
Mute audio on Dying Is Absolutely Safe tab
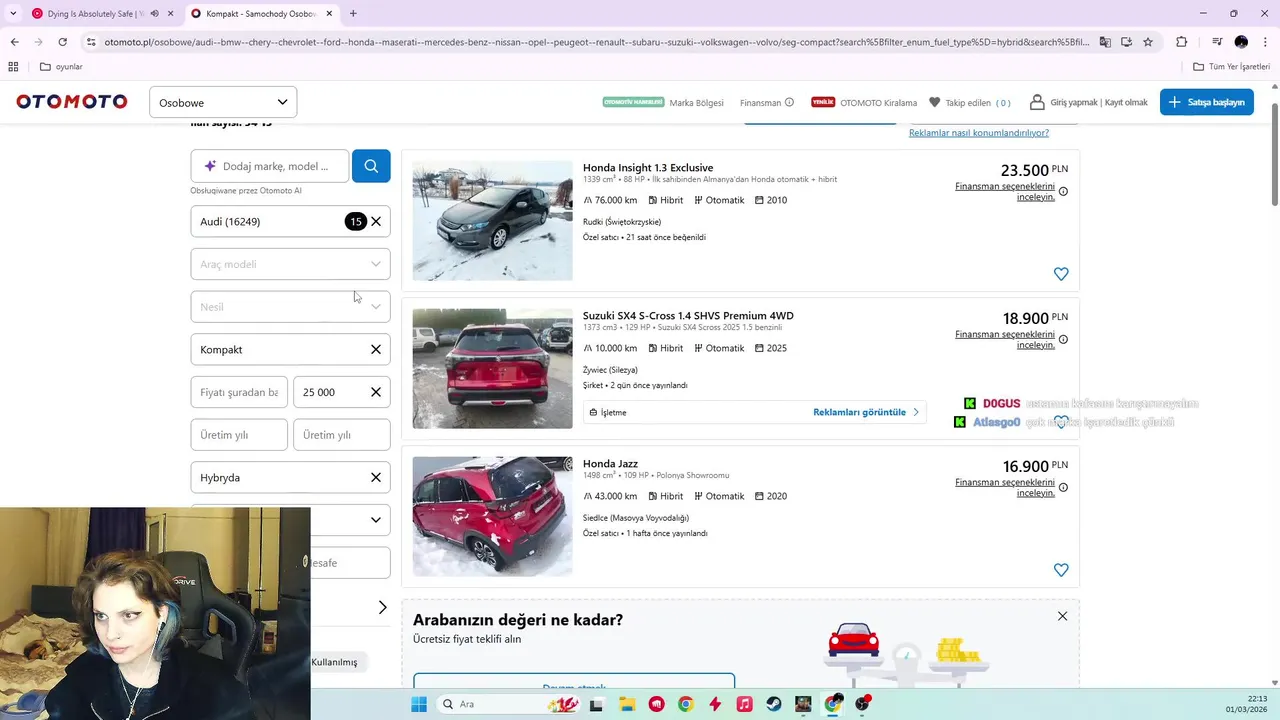(154, 14)
